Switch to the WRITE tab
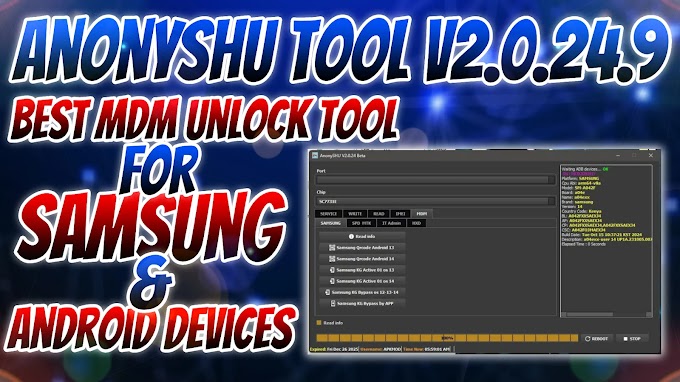This screenshot has width=680, height=382. (355, 214)
